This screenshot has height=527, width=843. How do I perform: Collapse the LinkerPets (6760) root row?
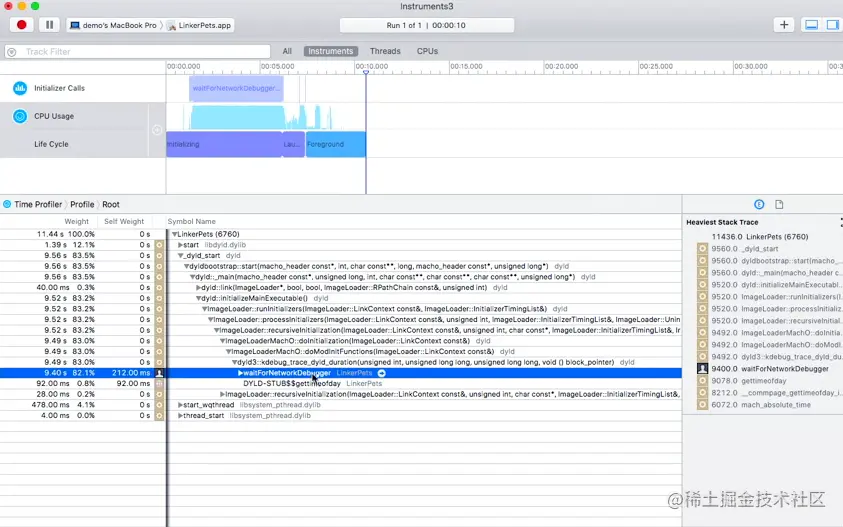(174, 234)
